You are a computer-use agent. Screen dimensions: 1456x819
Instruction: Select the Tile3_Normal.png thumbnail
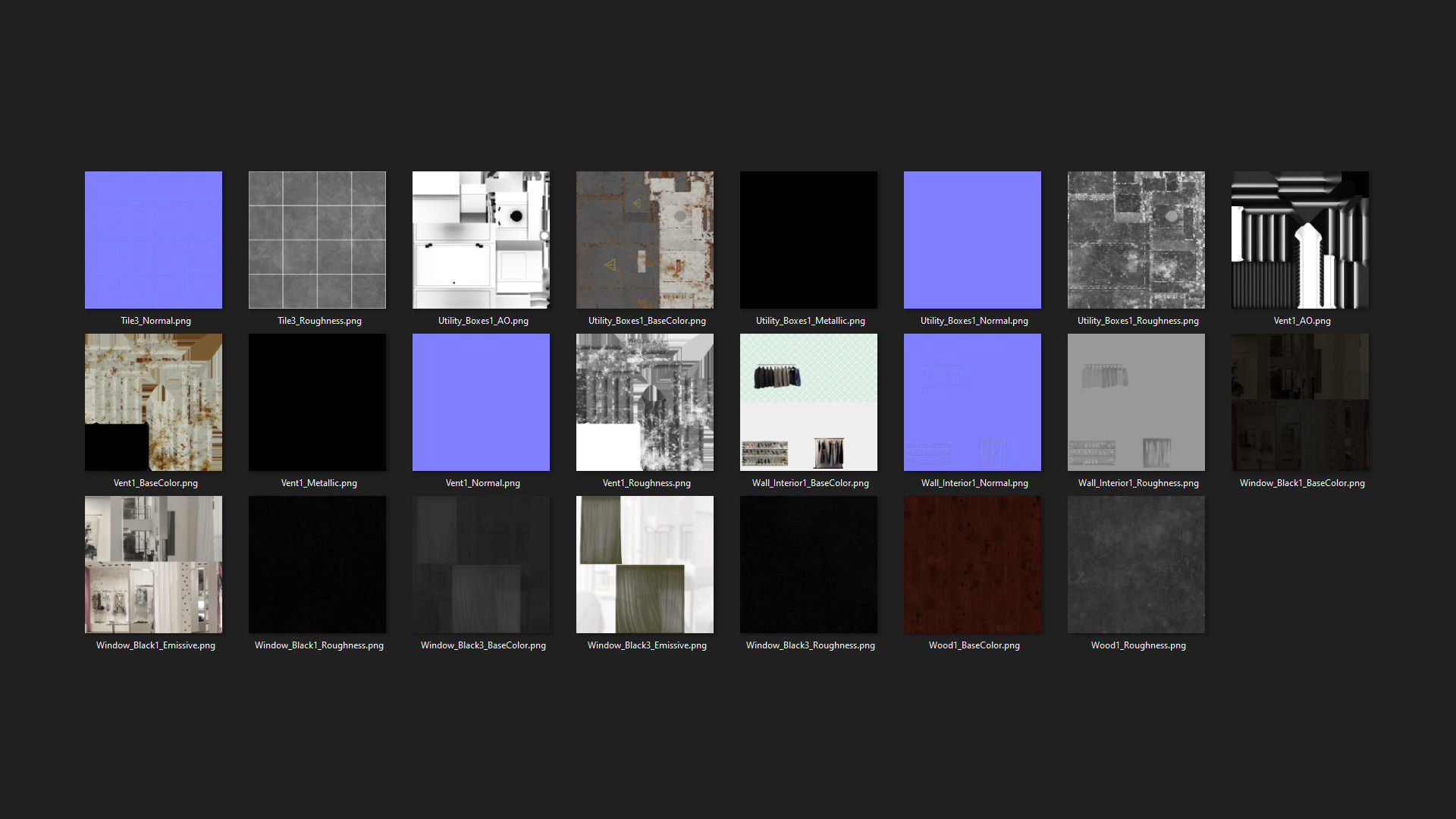pos(153,240)
